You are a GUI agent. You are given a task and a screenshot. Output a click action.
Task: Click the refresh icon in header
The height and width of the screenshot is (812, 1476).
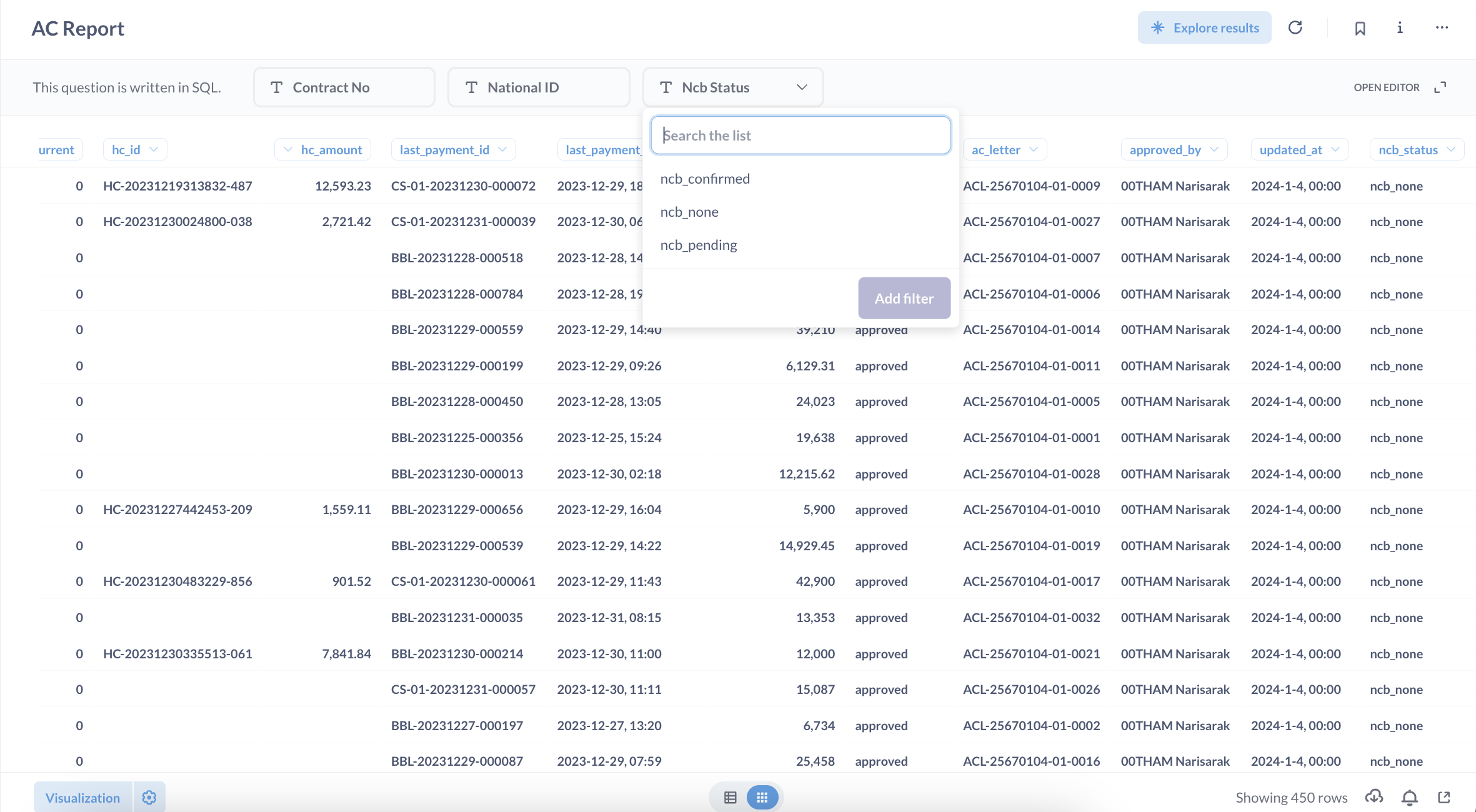click(x=1295, y=27)
